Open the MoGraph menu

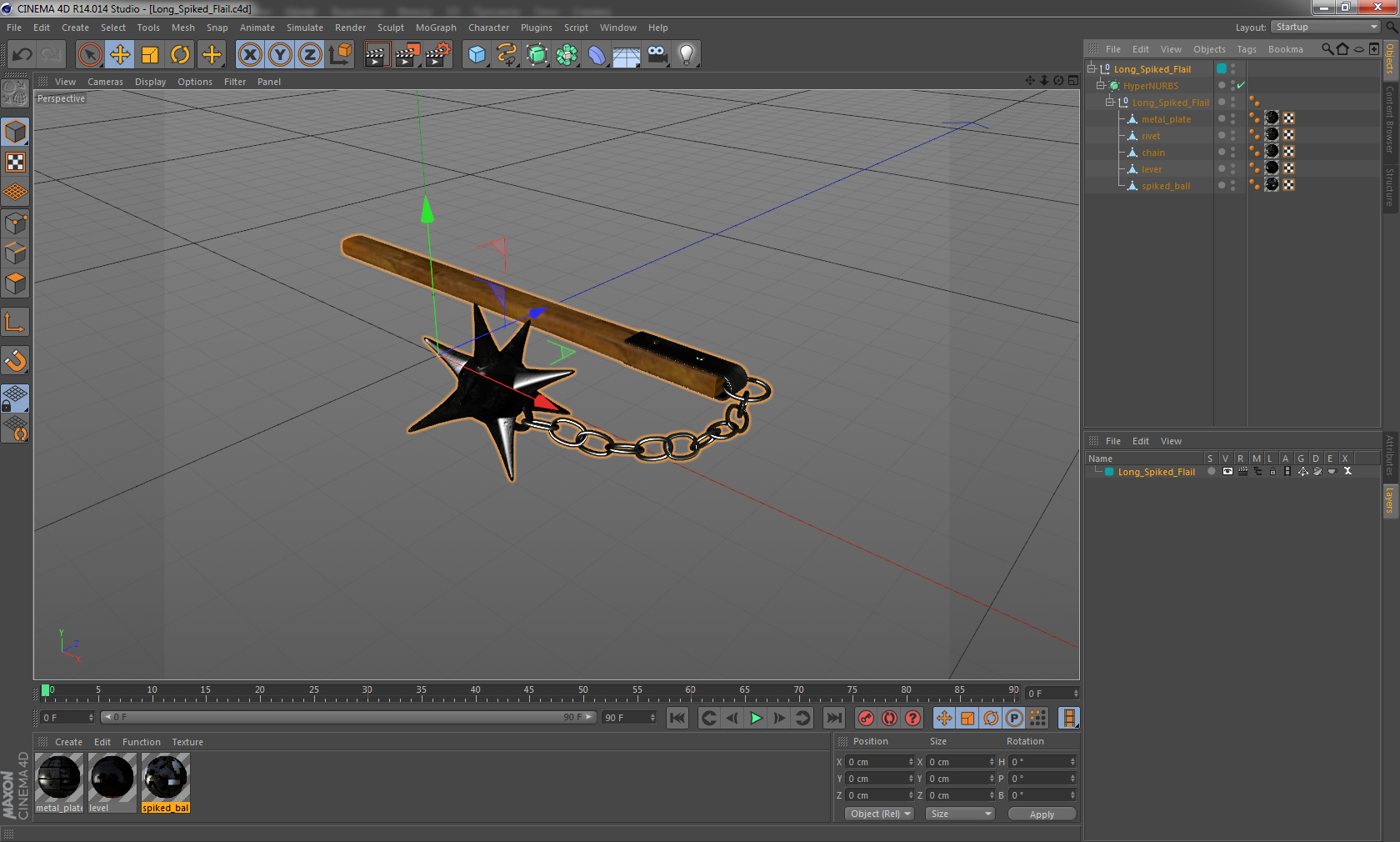436,28
